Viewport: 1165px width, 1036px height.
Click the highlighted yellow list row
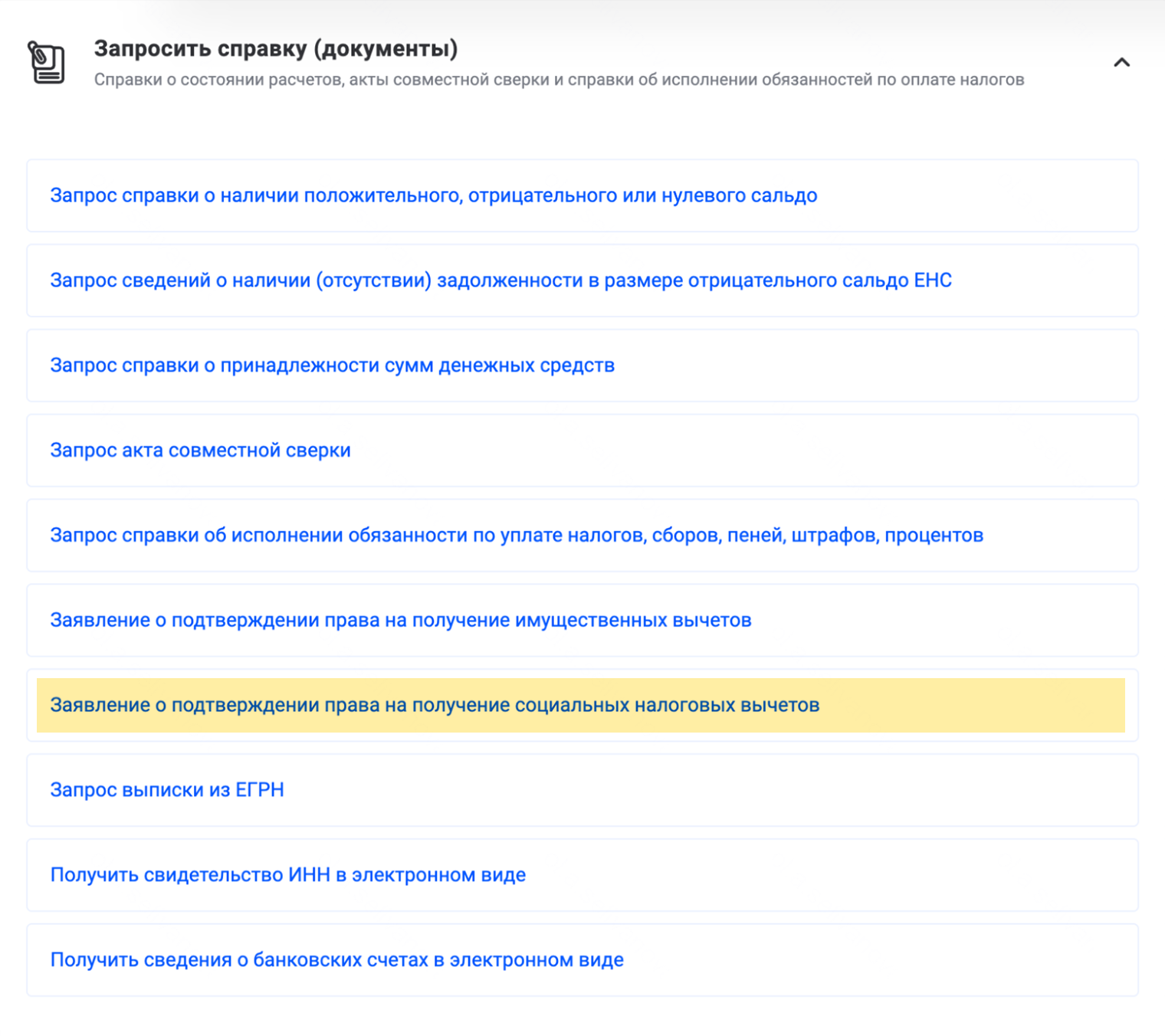point(581,706)
